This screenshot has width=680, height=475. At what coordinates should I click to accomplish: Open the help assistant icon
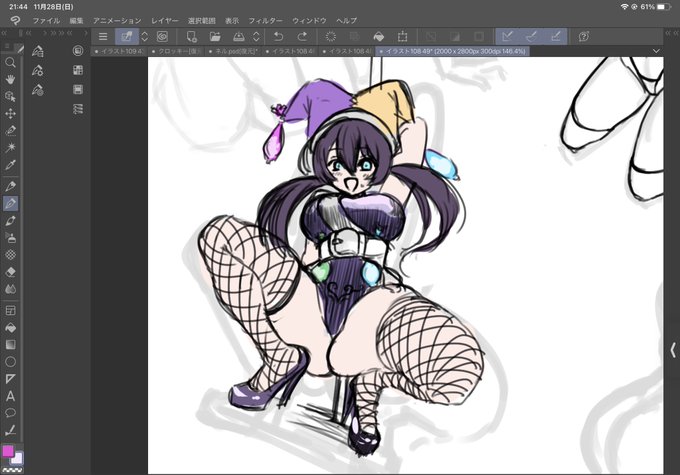click(x=584, y=36)
